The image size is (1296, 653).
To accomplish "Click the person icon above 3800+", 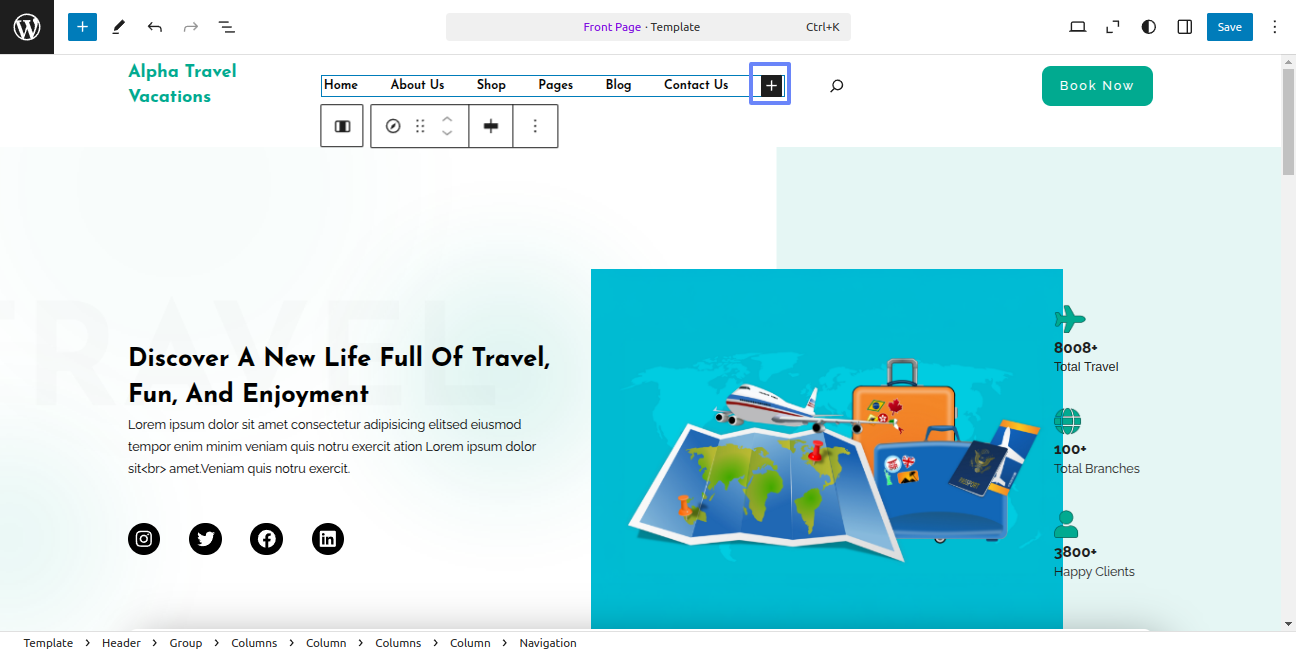I will coord(1066,524).
